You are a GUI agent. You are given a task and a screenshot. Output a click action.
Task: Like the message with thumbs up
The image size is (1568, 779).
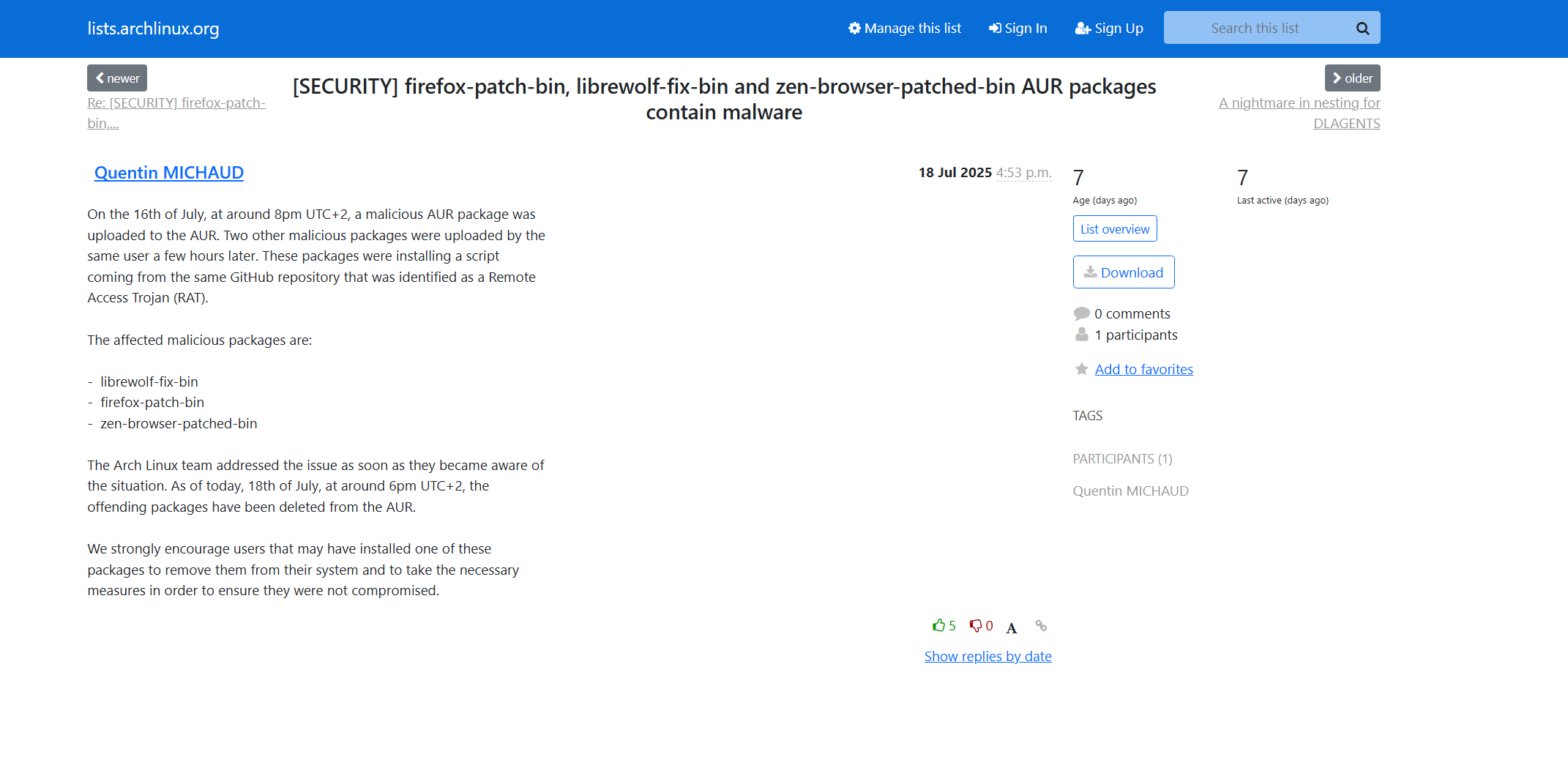(944, 626)
